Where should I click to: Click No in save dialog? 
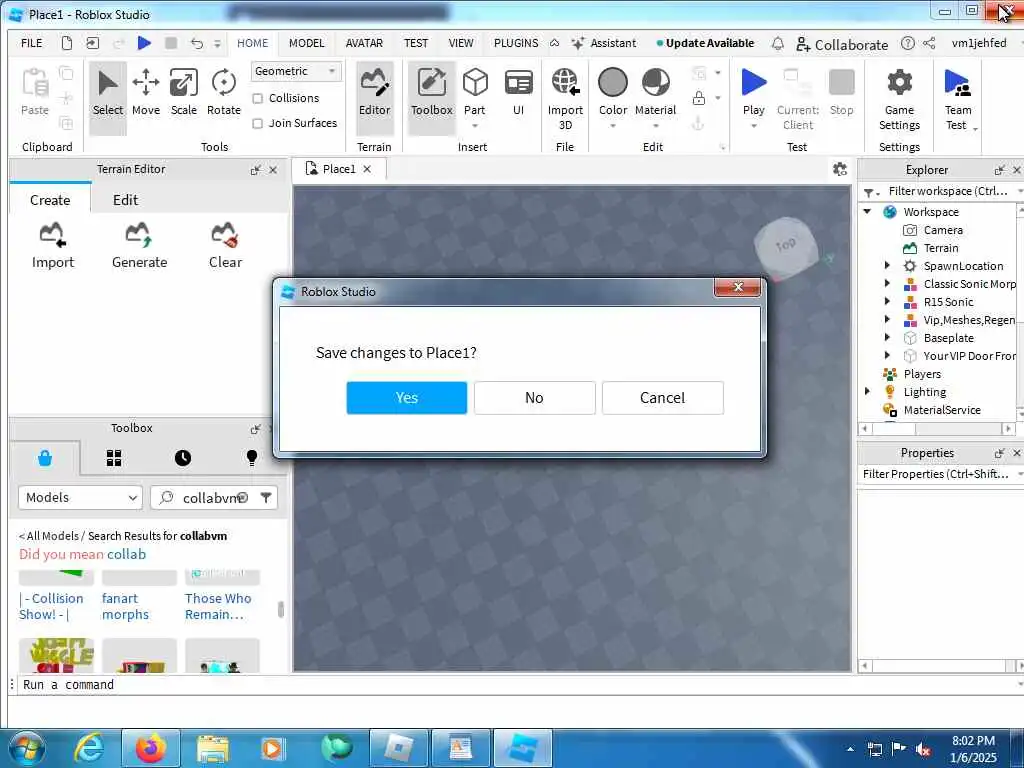point(534,398)
